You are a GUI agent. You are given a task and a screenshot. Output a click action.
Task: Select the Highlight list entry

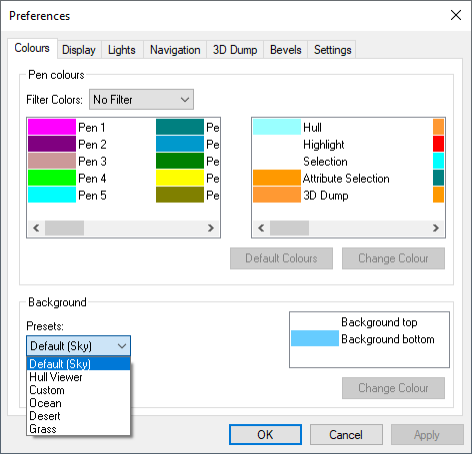coord(324,144)
